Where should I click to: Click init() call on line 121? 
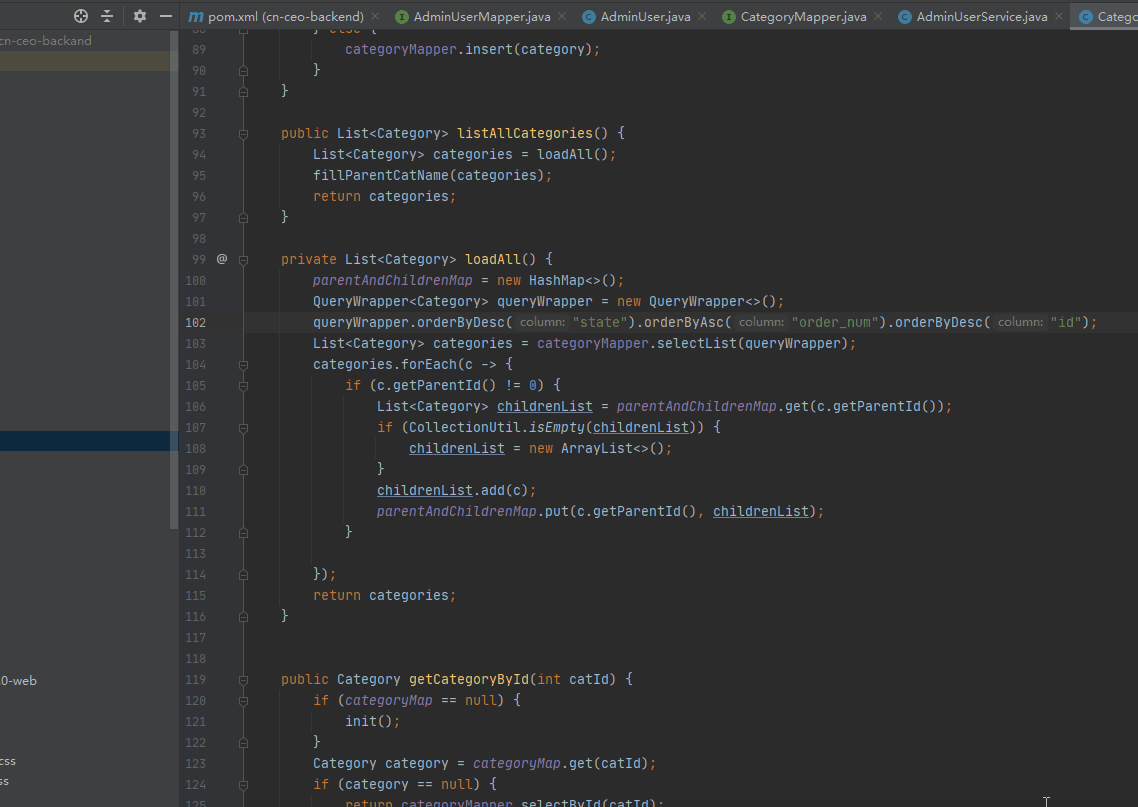pos(372,721)
